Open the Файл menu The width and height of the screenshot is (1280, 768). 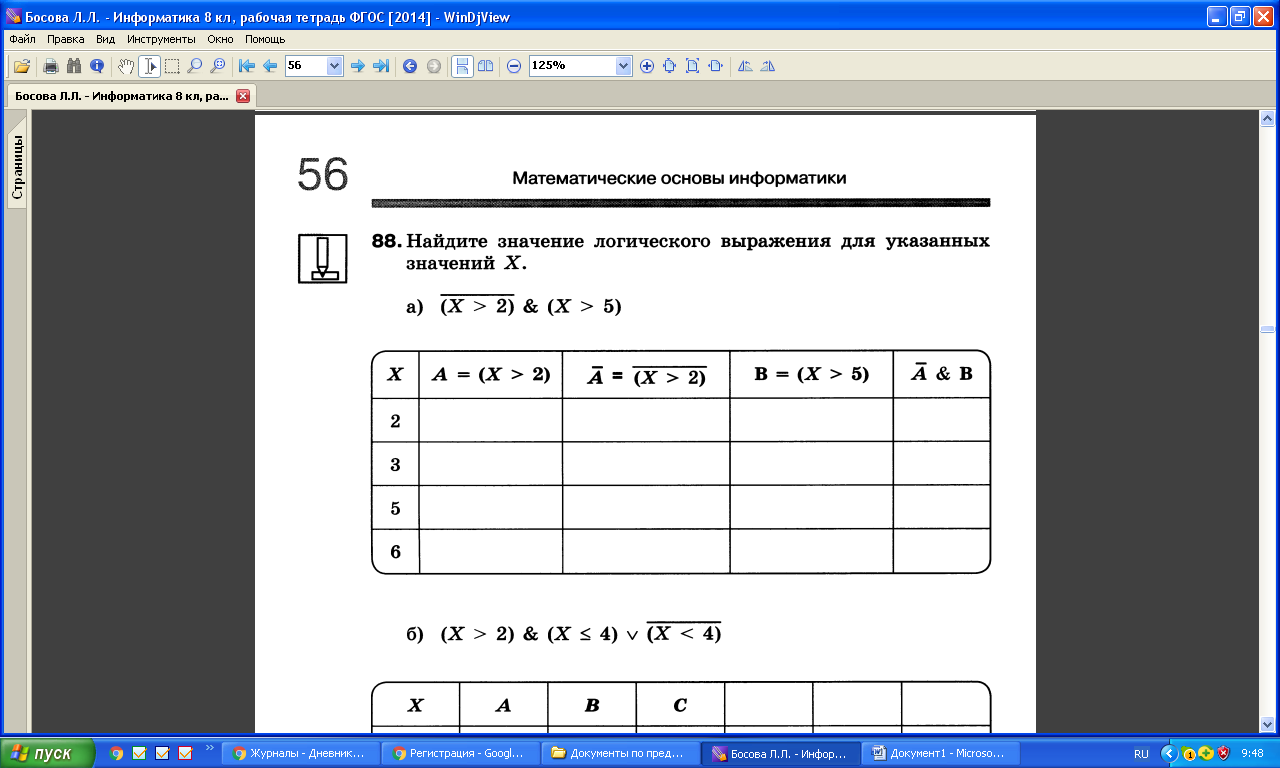tap(22, 39)
